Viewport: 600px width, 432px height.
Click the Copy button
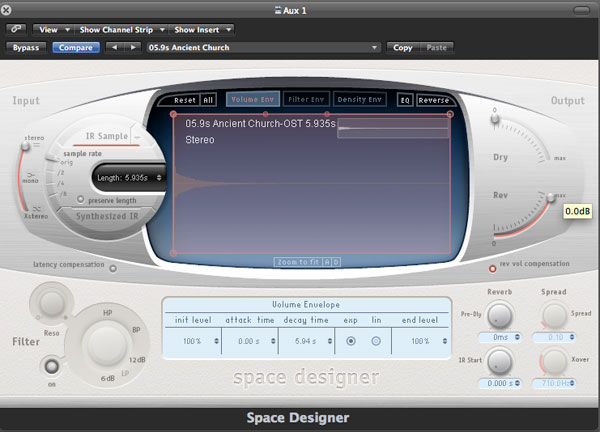point(403,47)
